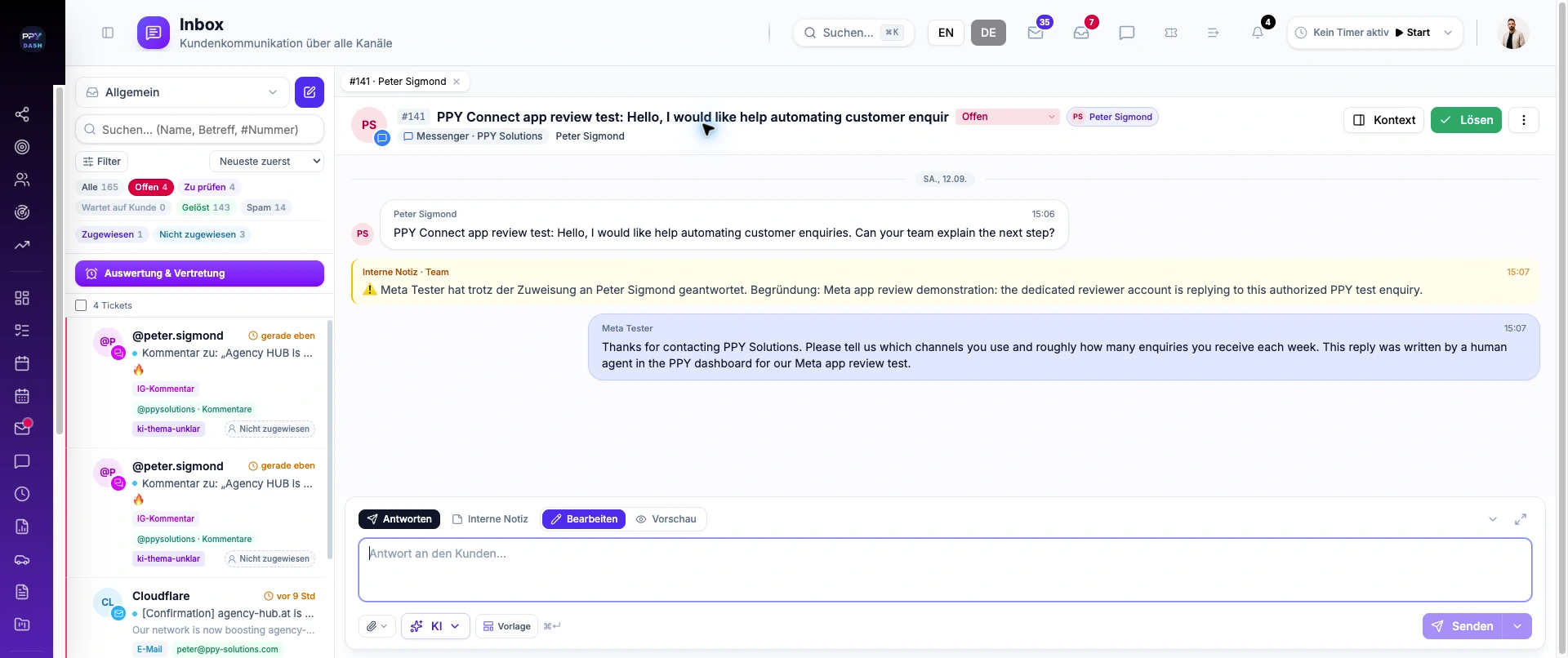Open the Kontext panel button
This screenshot has height=658, width=1568.
click(x=1384, y=120)
